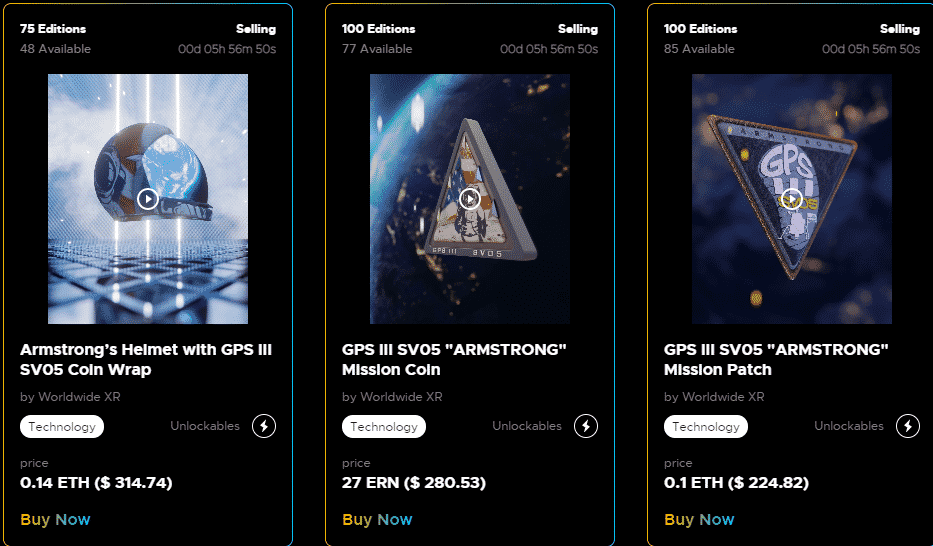The height and width of the screenshot is (546, 933).
Task: Select the Technology tag on the Helmet card
Action: 62,426
